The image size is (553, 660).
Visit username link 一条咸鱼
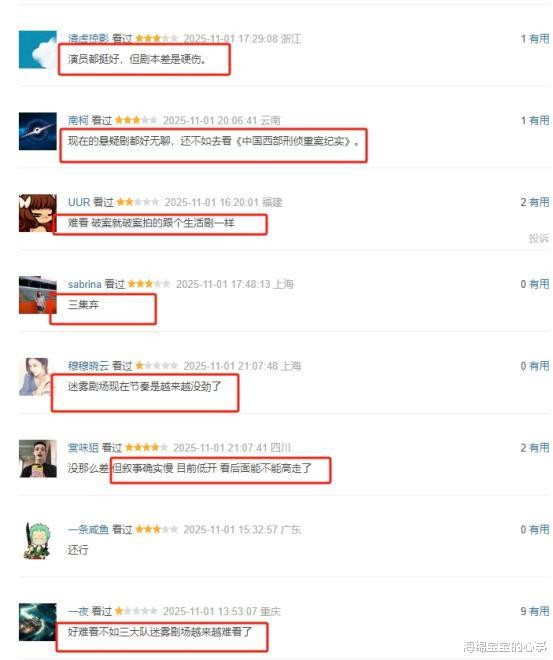click(x=88, y=530)
